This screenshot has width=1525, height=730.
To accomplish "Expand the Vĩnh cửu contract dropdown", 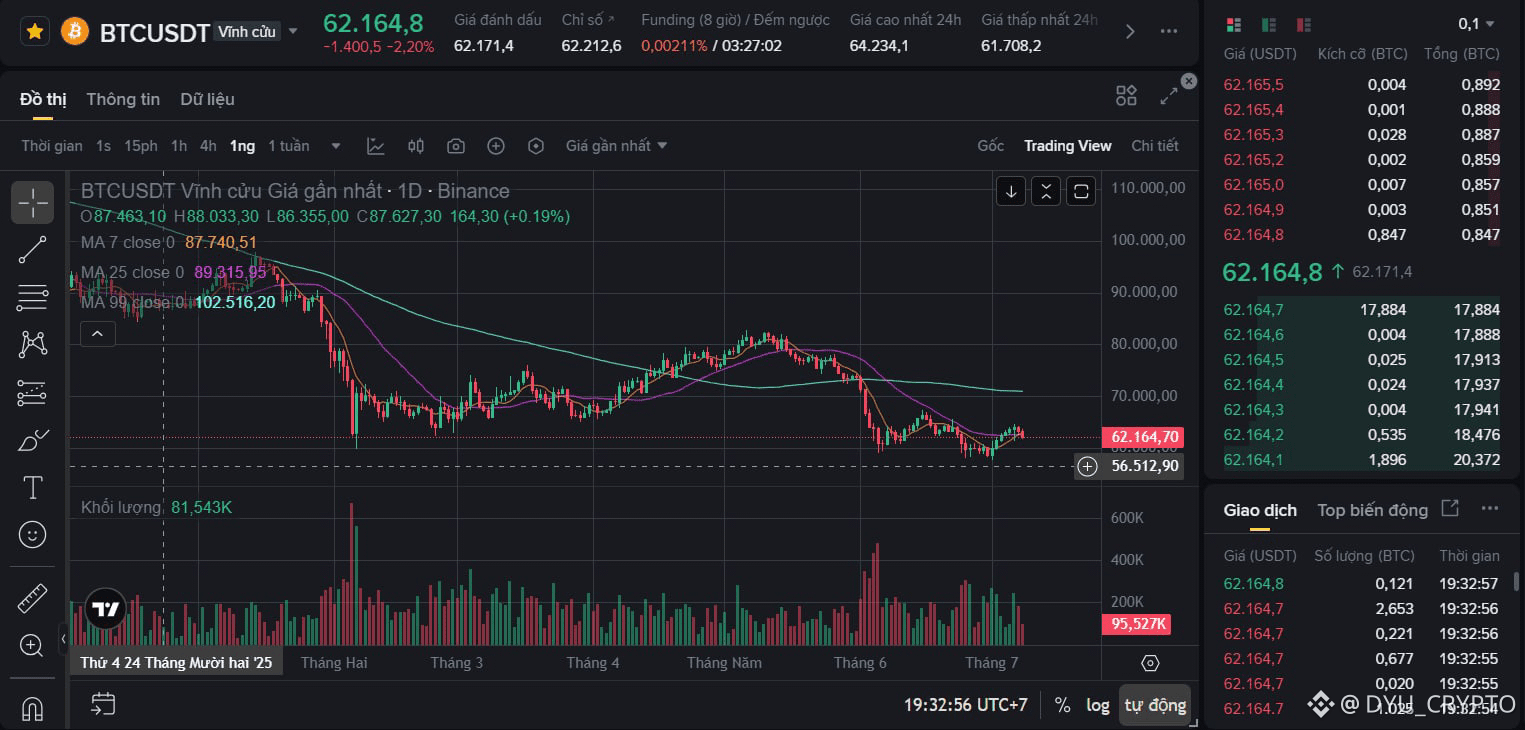I will tap(293, 32).
